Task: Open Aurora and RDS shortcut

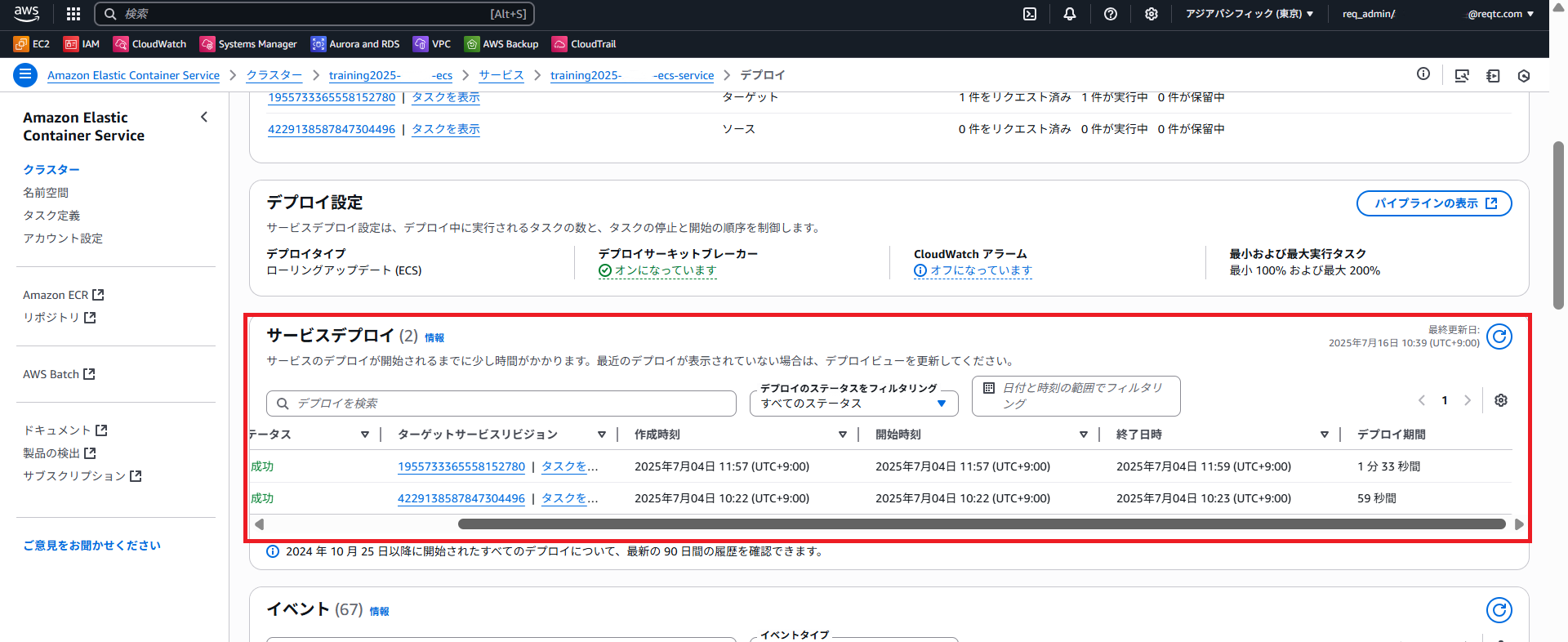Action: pyautogui.click(x=355, y=44)
